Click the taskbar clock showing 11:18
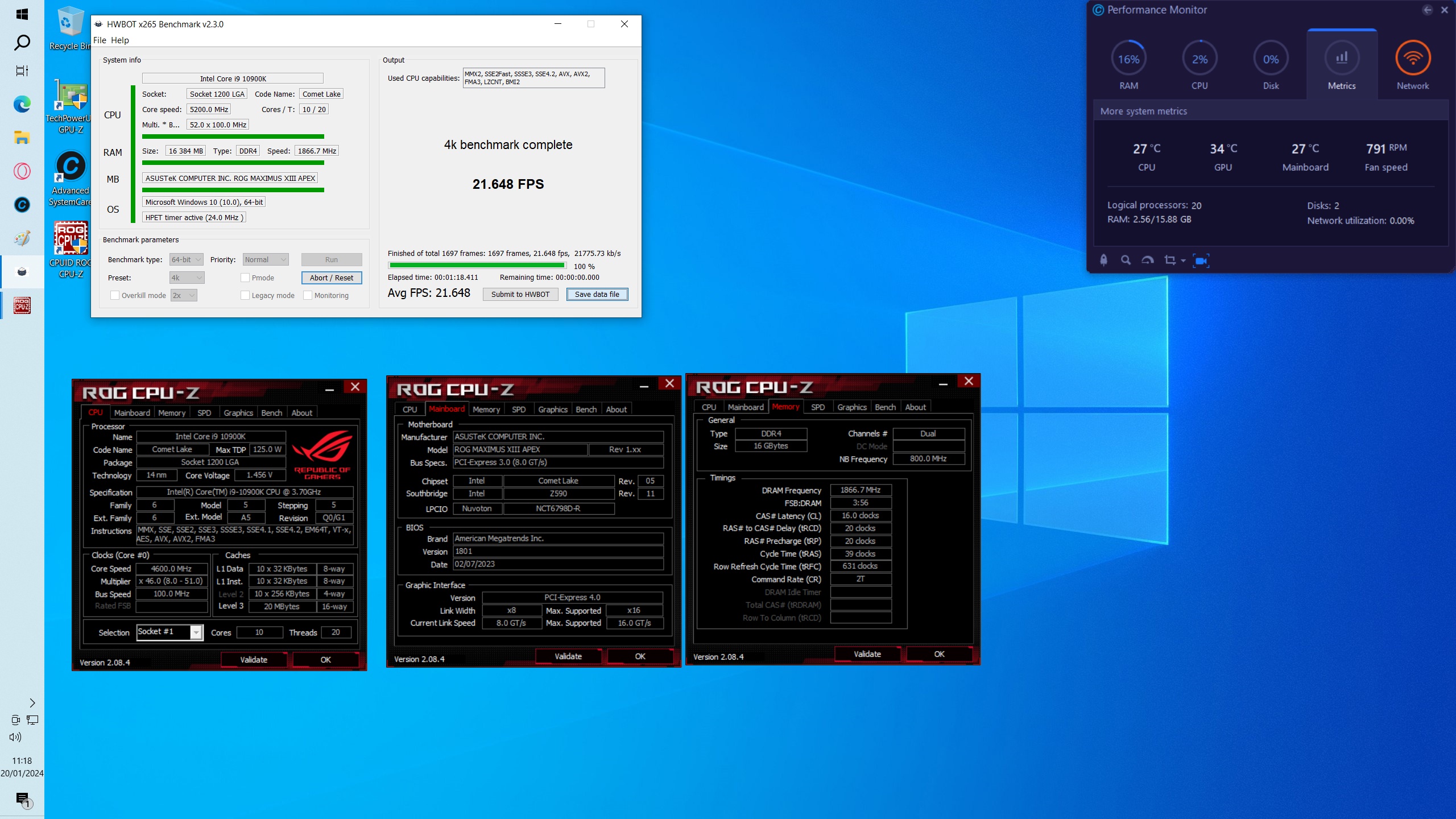The width and height of the screenshot is (1456, 819). pos(22,760)
